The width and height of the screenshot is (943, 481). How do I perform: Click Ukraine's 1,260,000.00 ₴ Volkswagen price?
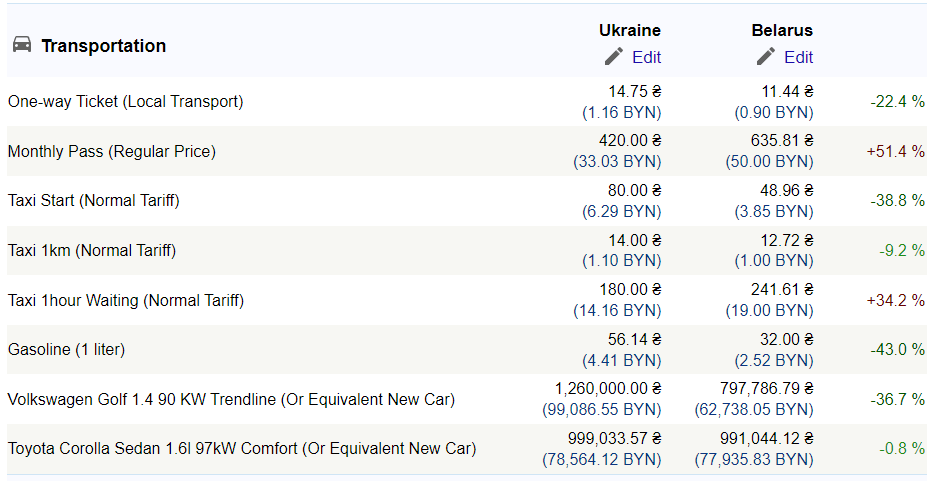click(x=608, y=389)
